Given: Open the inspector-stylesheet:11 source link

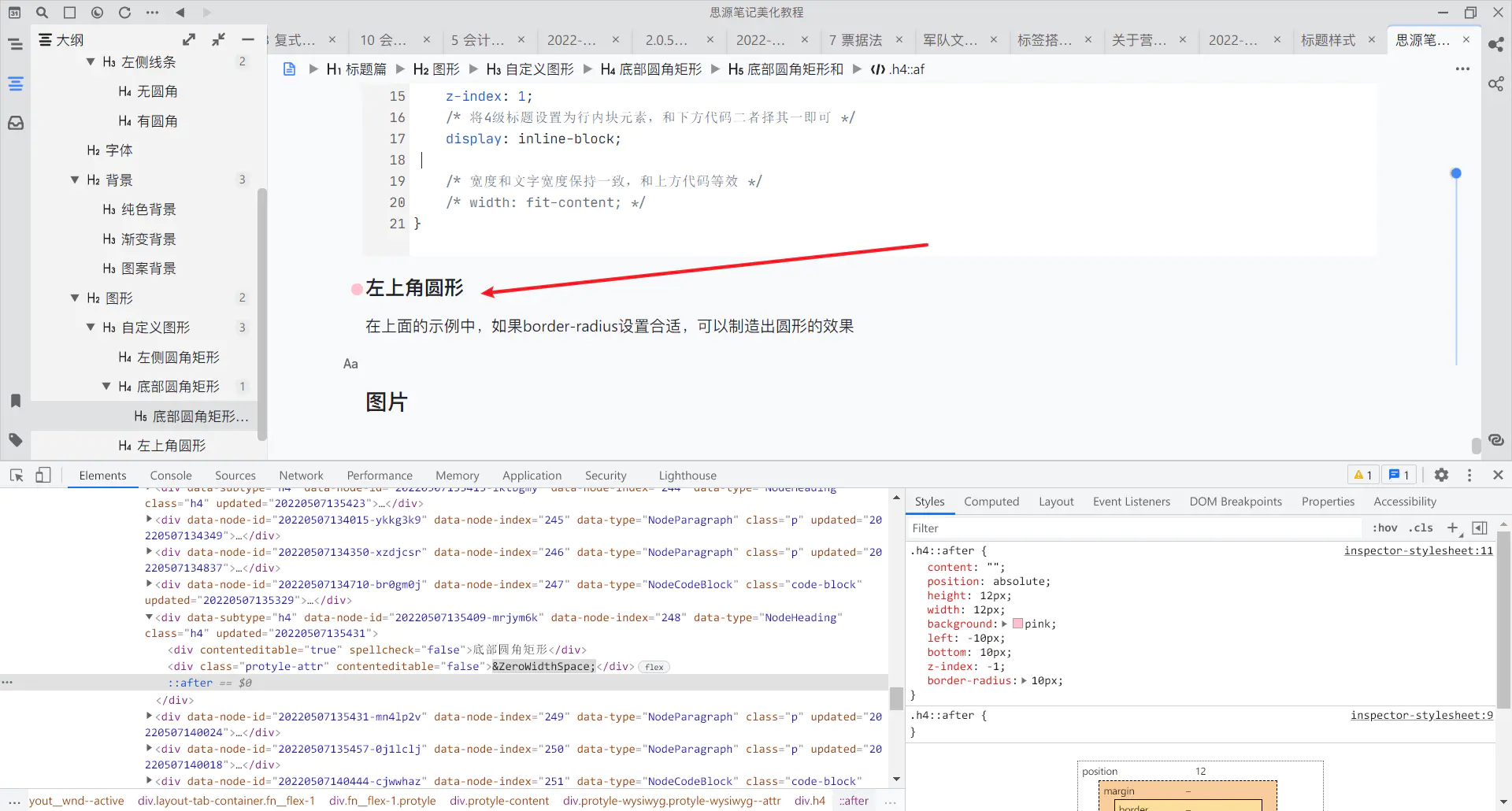Looking at the screenshot, I should (x=1417, y=551).
